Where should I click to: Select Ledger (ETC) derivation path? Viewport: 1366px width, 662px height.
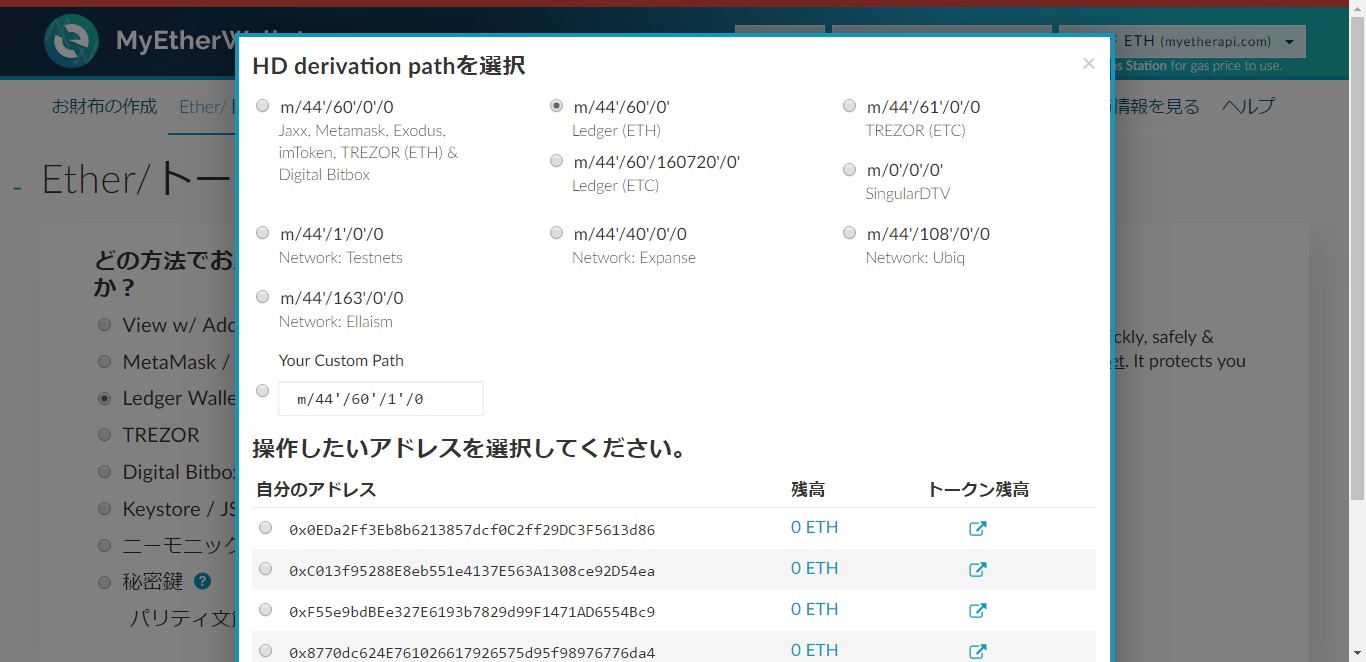coord(556,161)
